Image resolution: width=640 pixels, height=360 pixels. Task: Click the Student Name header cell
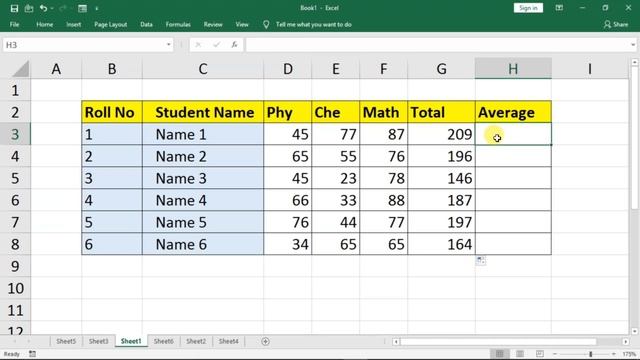pyautogui.click(x=203, y=112)
